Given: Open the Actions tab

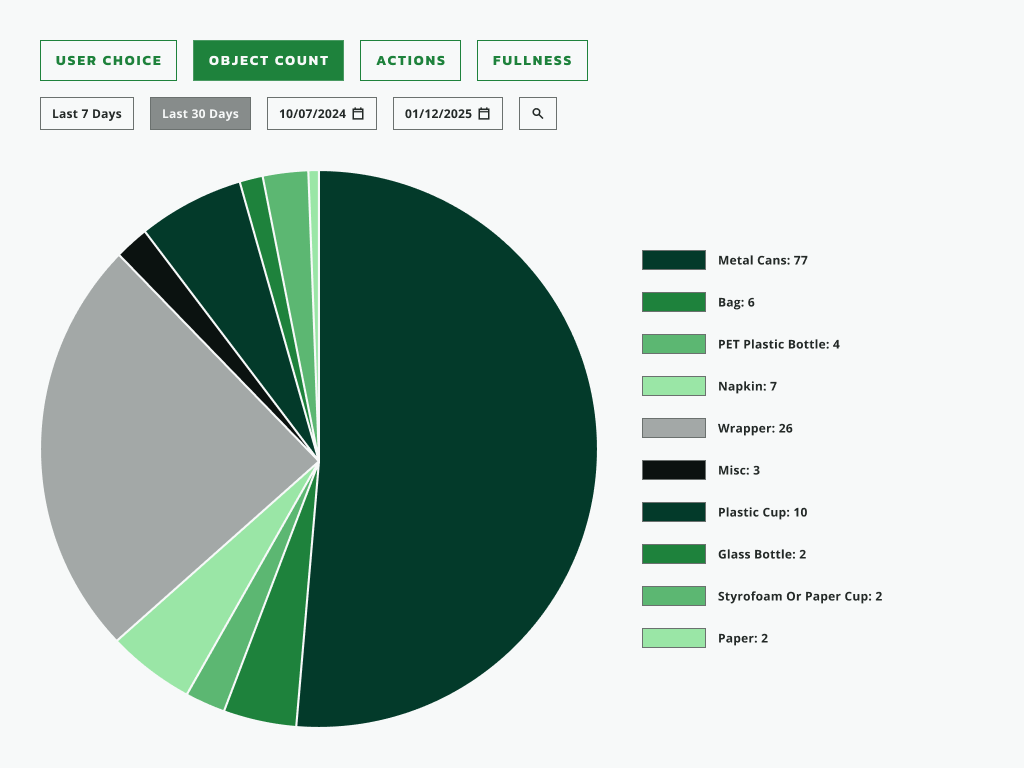Looking at the screenshot, I should [410, 61].
